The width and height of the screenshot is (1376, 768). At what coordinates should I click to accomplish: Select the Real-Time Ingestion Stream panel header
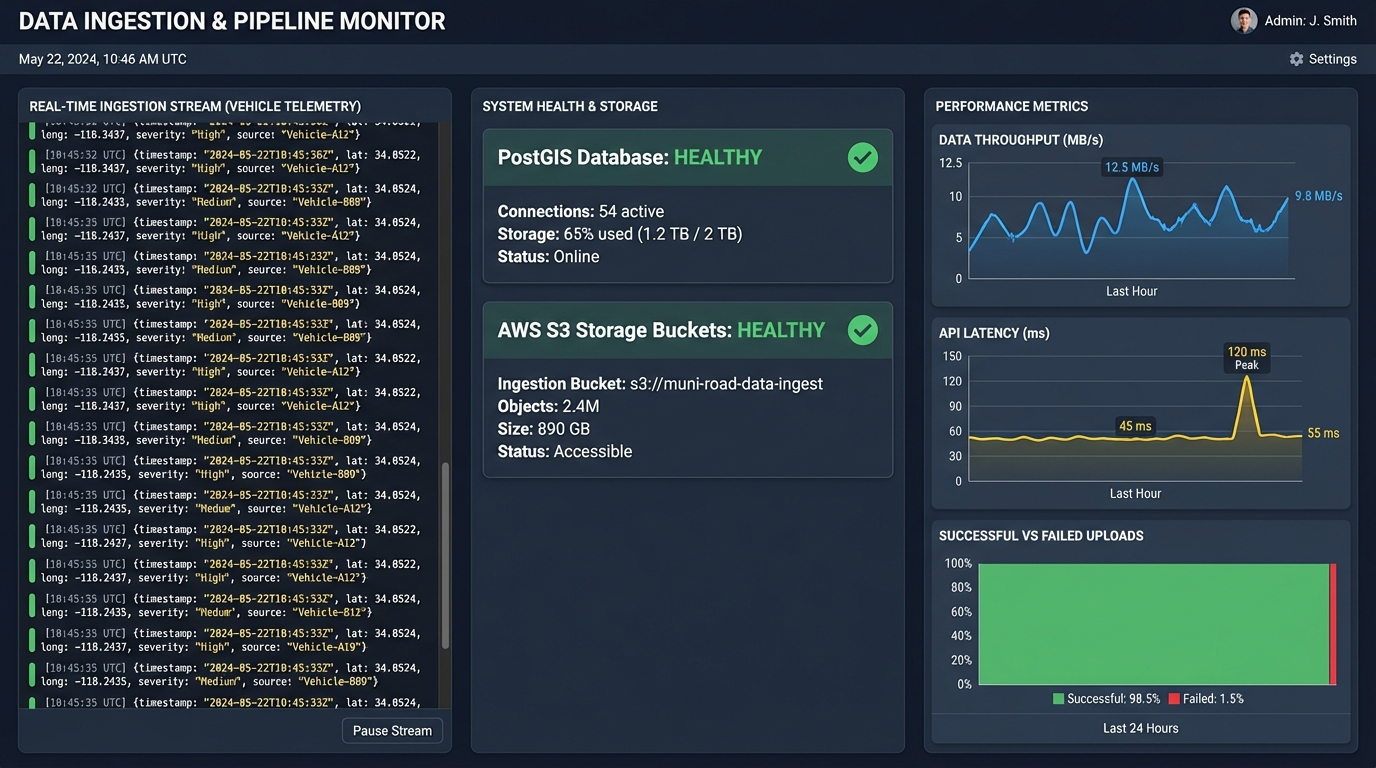click(195, 106)
